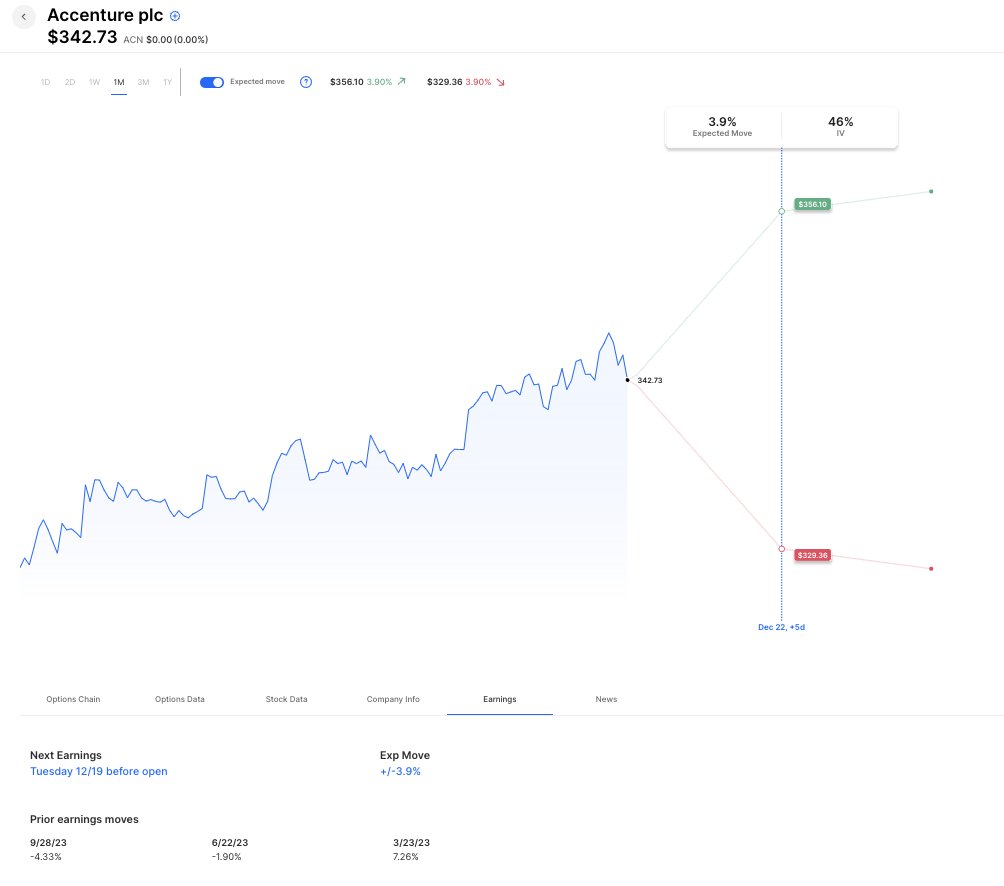
Task: Open the Options Chain tab
Action: [x=73, y=699]
